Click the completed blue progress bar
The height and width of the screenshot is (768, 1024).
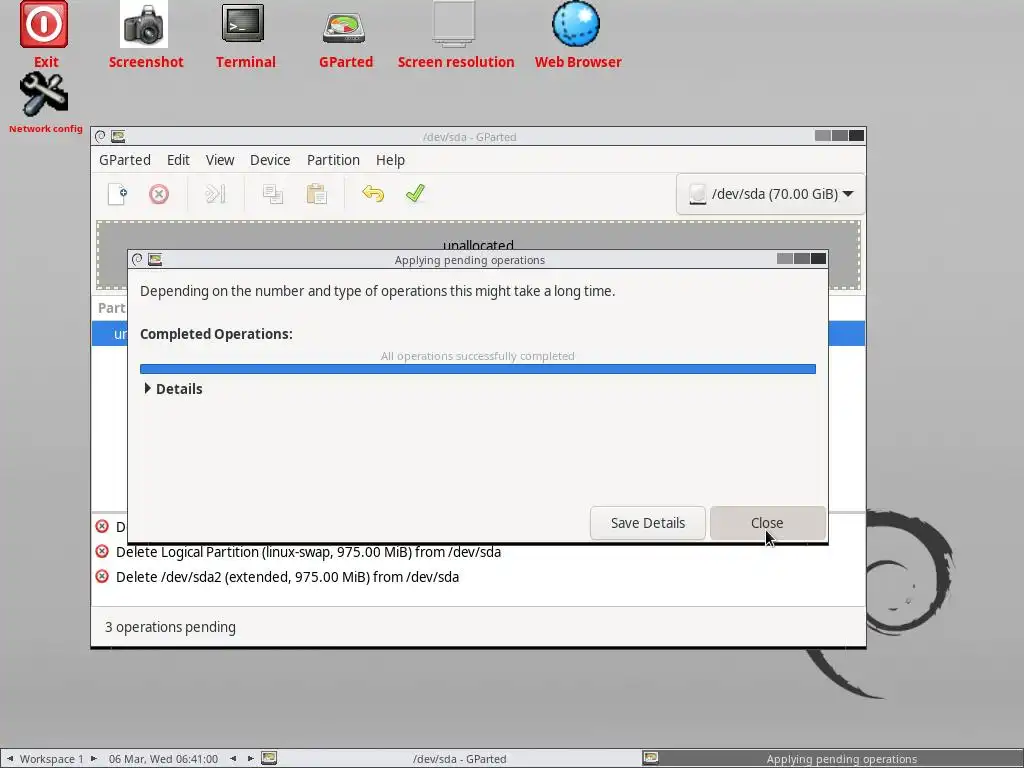478,369
